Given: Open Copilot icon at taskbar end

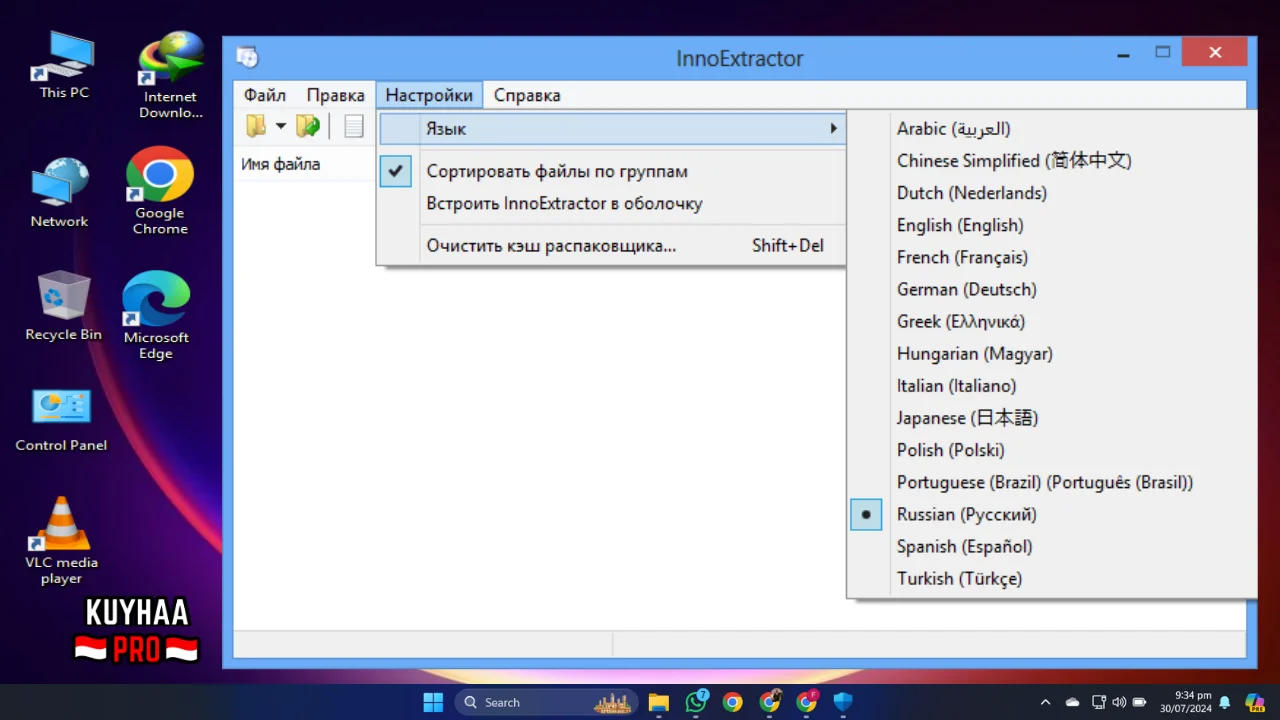Looking at the screenshot, I should (x=1255, y=702).
